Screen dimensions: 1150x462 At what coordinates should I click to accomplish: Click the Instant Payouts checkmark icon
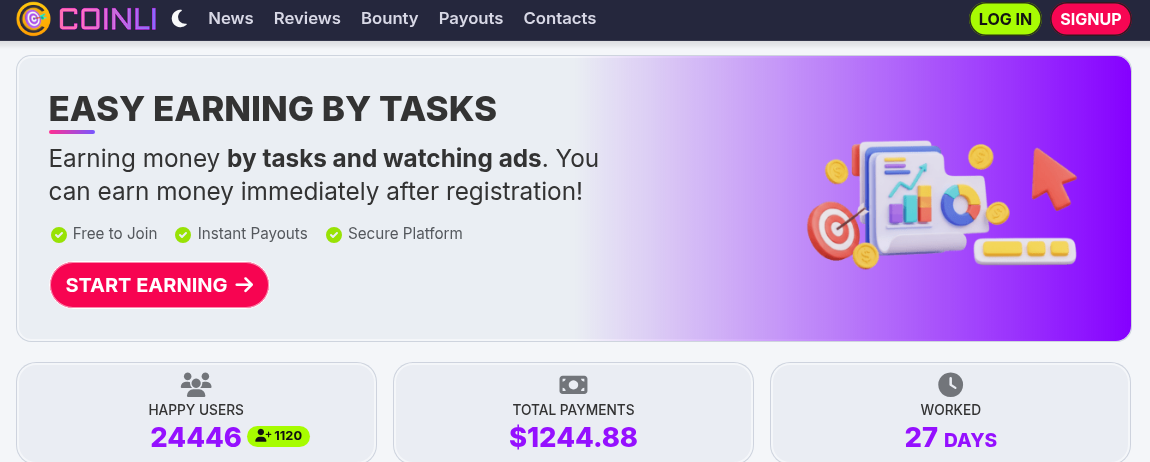pos(183,235)
